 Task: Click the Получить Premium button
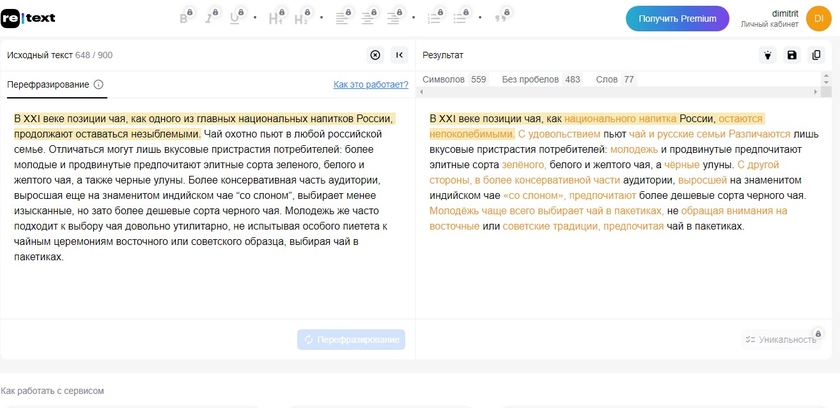pos(678,19)
